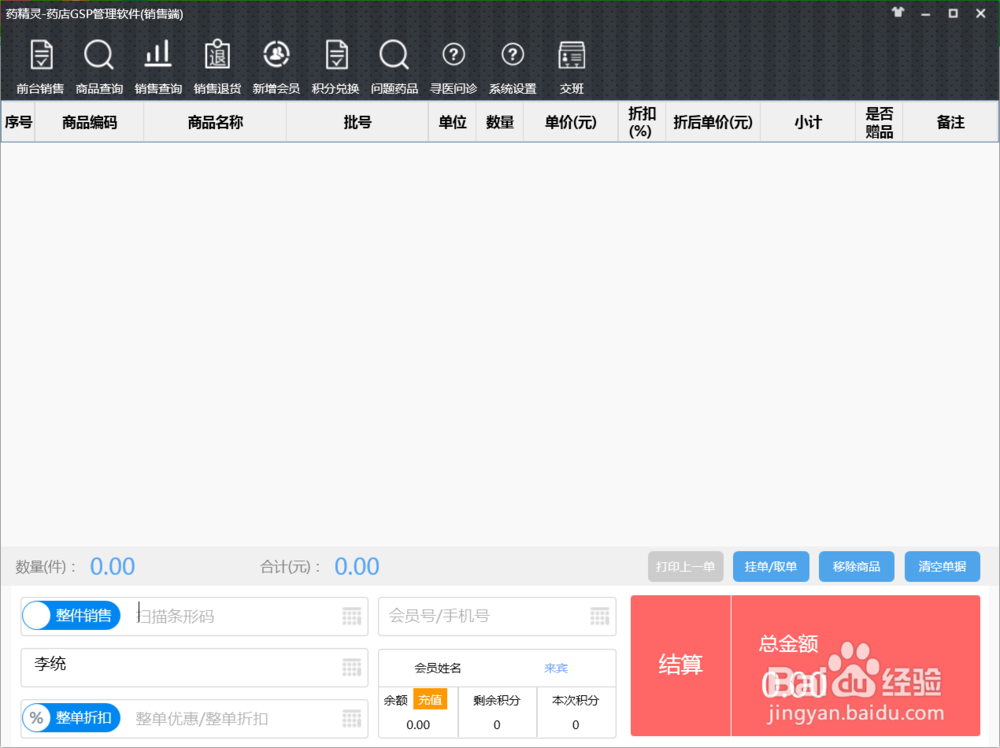Viewport: 1000px width, 748px height.
Task: Click the 批号 column header
Action: point(357,122)
